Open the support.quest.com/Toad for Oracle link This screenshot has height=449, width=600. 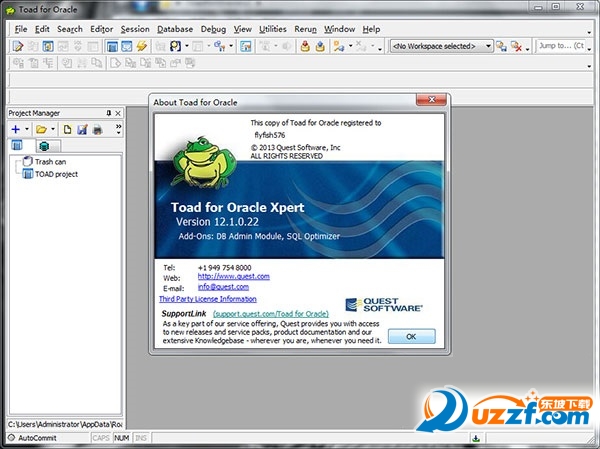pos(271,314)
